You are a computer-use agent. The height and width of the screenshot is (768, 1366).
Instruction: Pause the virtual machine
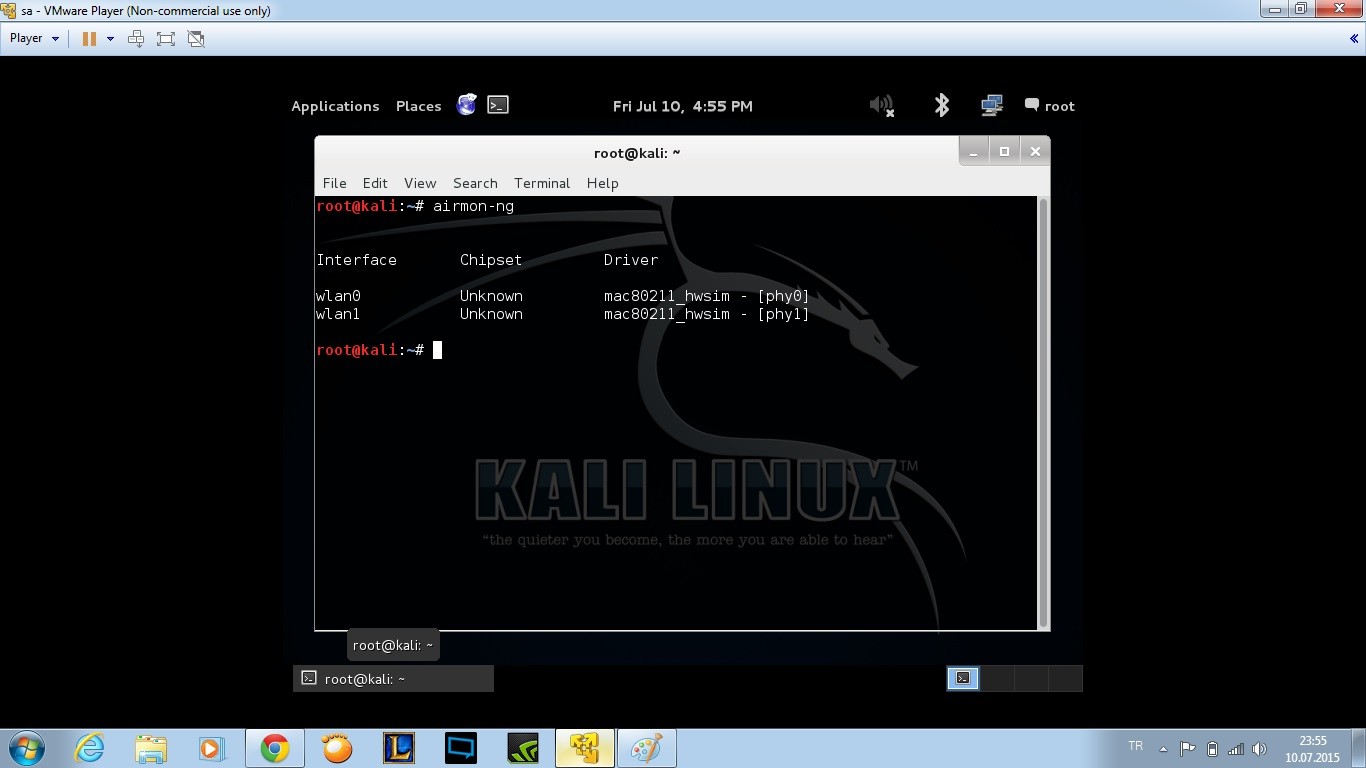[x=89, y=38]
